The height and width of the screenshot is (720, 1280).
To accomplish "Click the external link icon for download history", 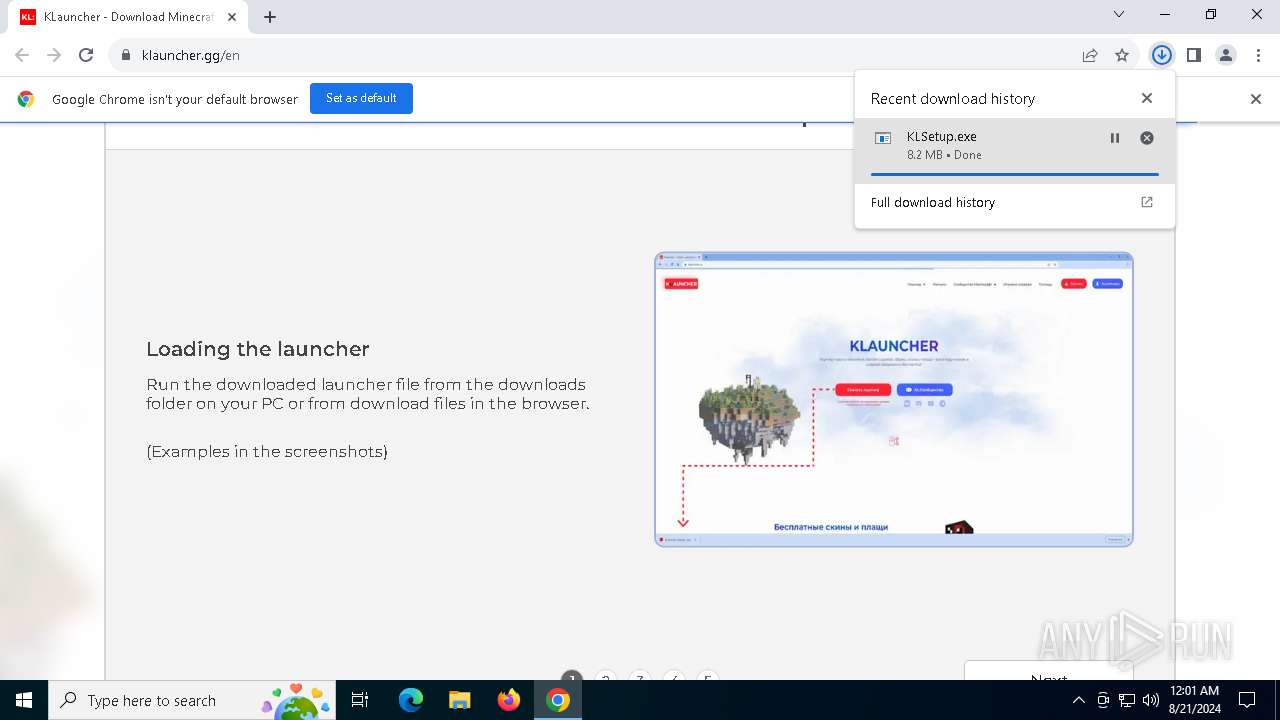I will [1147, 202].
